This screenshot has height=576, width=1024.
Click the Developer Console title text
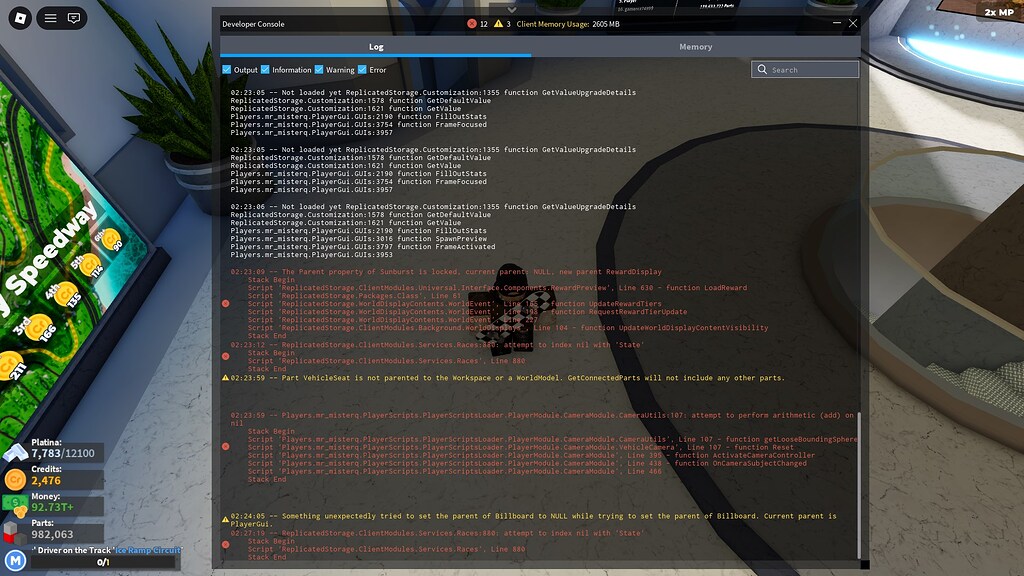click(x=253, y=24)
